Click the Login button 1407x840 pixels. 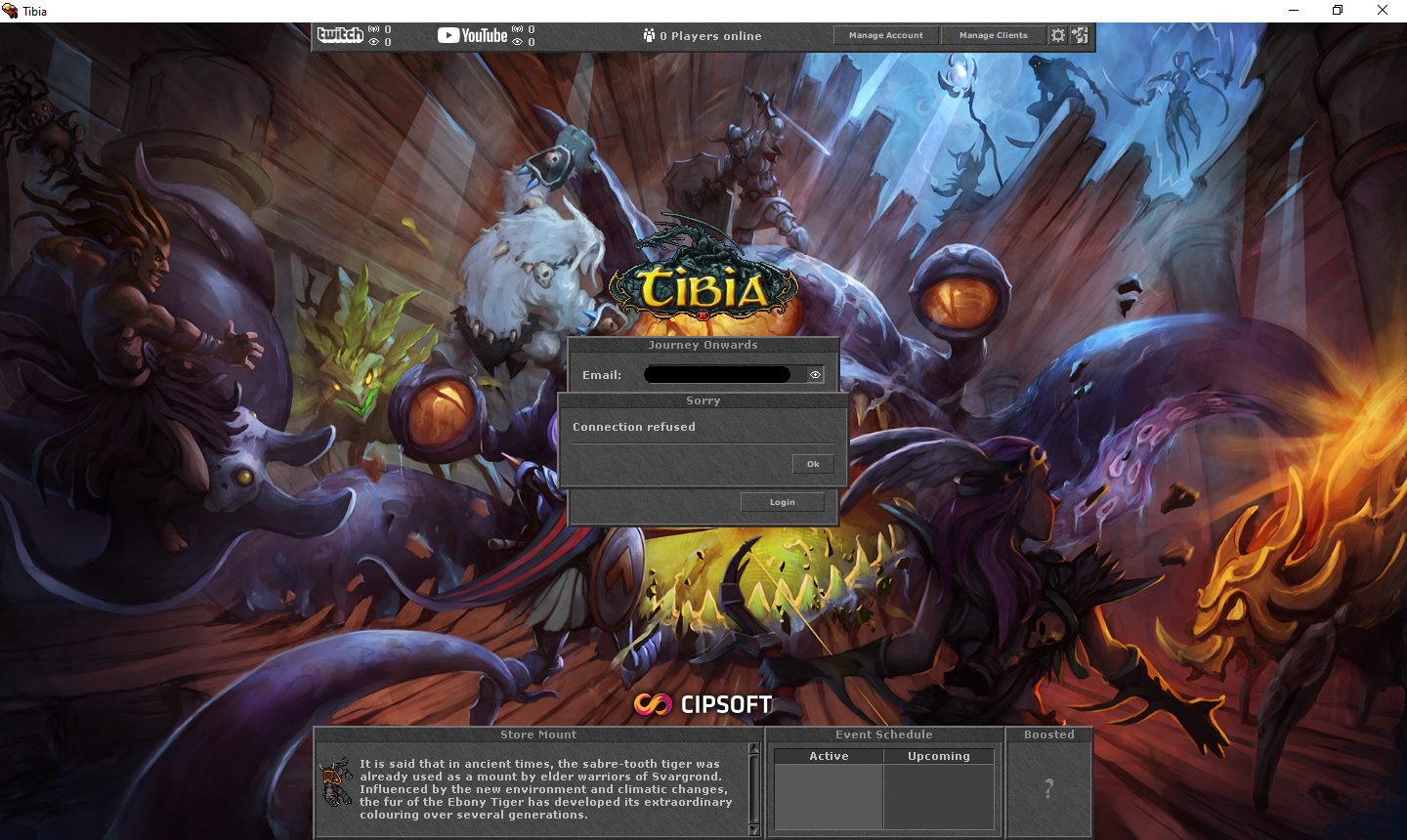(783, 502)
